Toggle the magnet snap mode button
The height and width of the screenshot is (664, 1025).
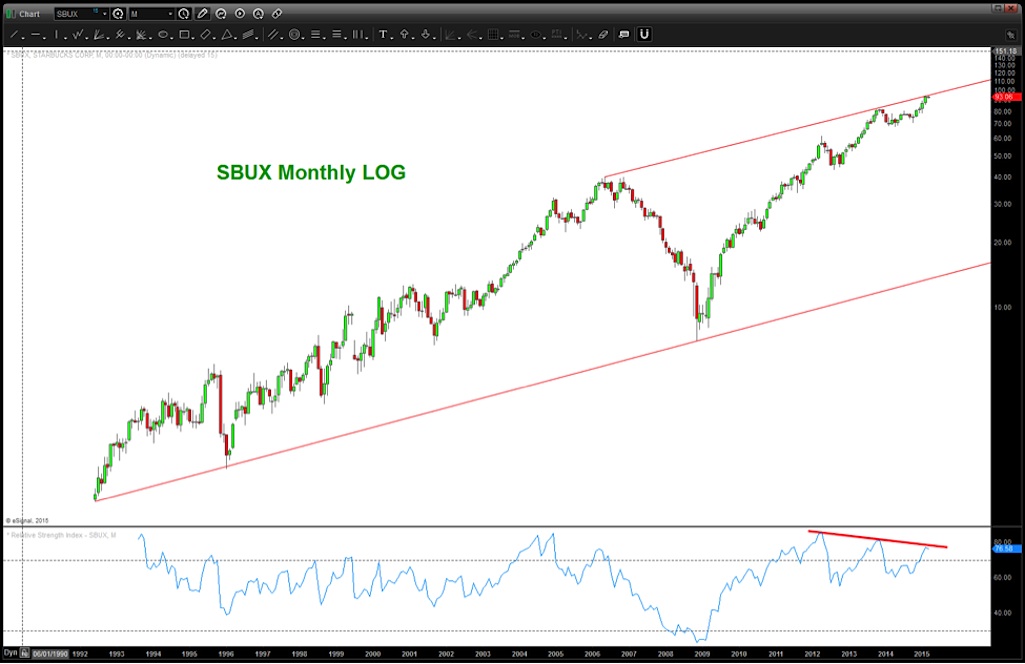(644, 35)
